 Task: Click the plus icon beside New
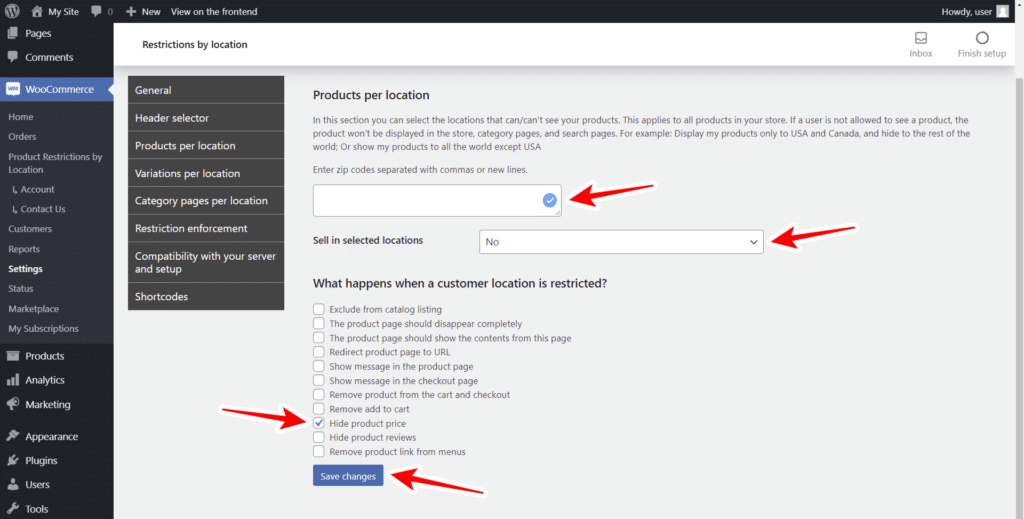point(131,11)
